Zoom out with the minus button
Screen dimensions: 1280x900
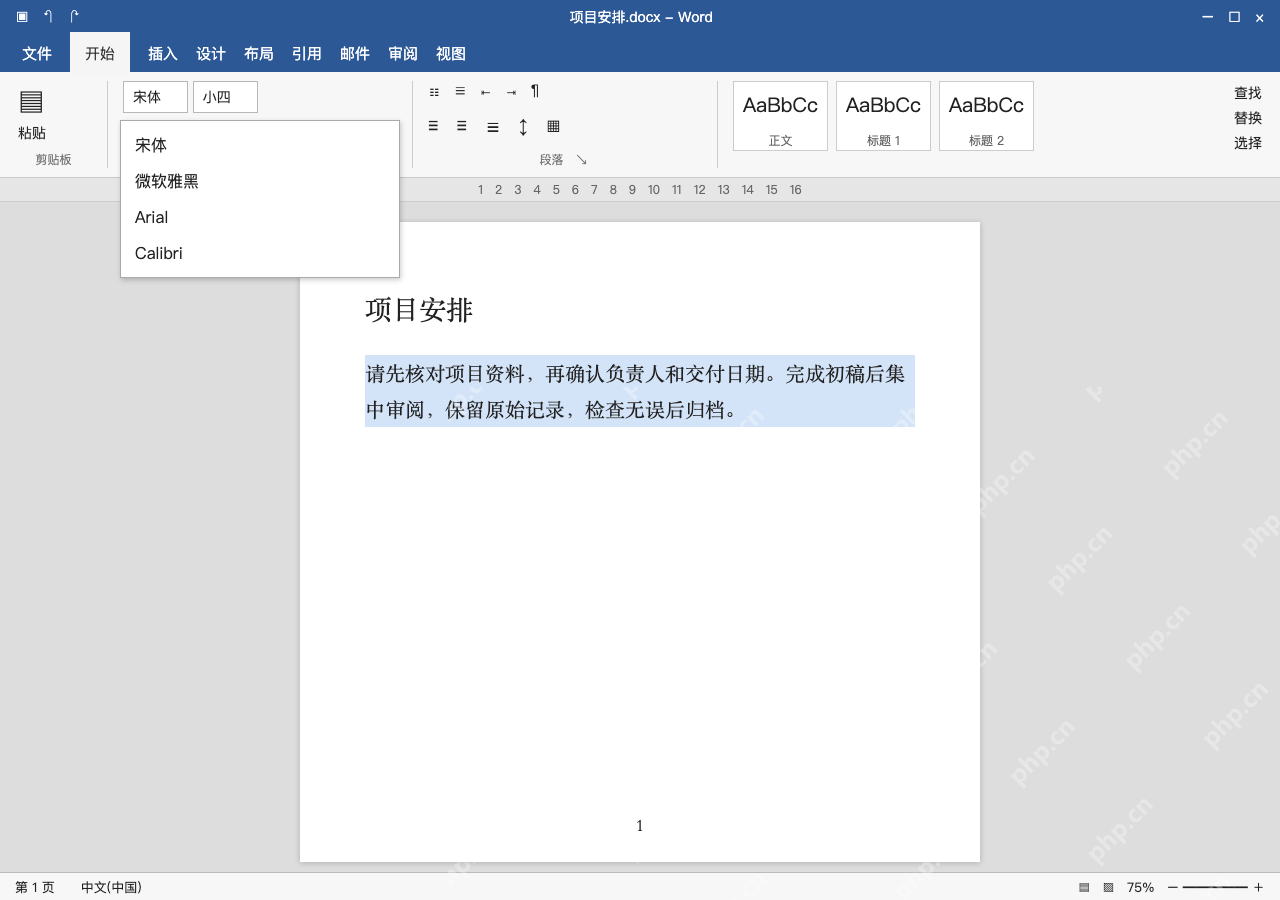(x=1172, y=887)
